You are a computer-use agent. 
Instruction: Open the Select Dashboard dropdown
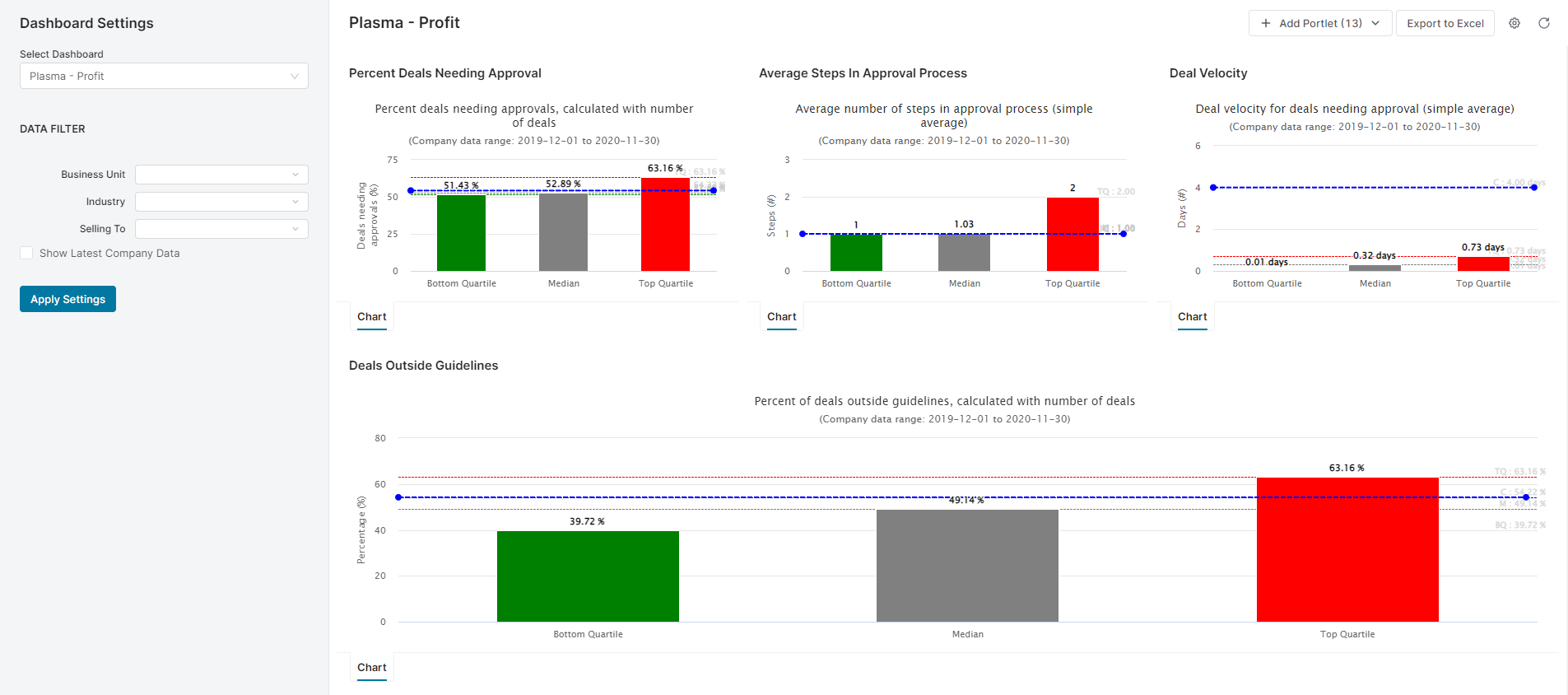[x=164, y=76]
